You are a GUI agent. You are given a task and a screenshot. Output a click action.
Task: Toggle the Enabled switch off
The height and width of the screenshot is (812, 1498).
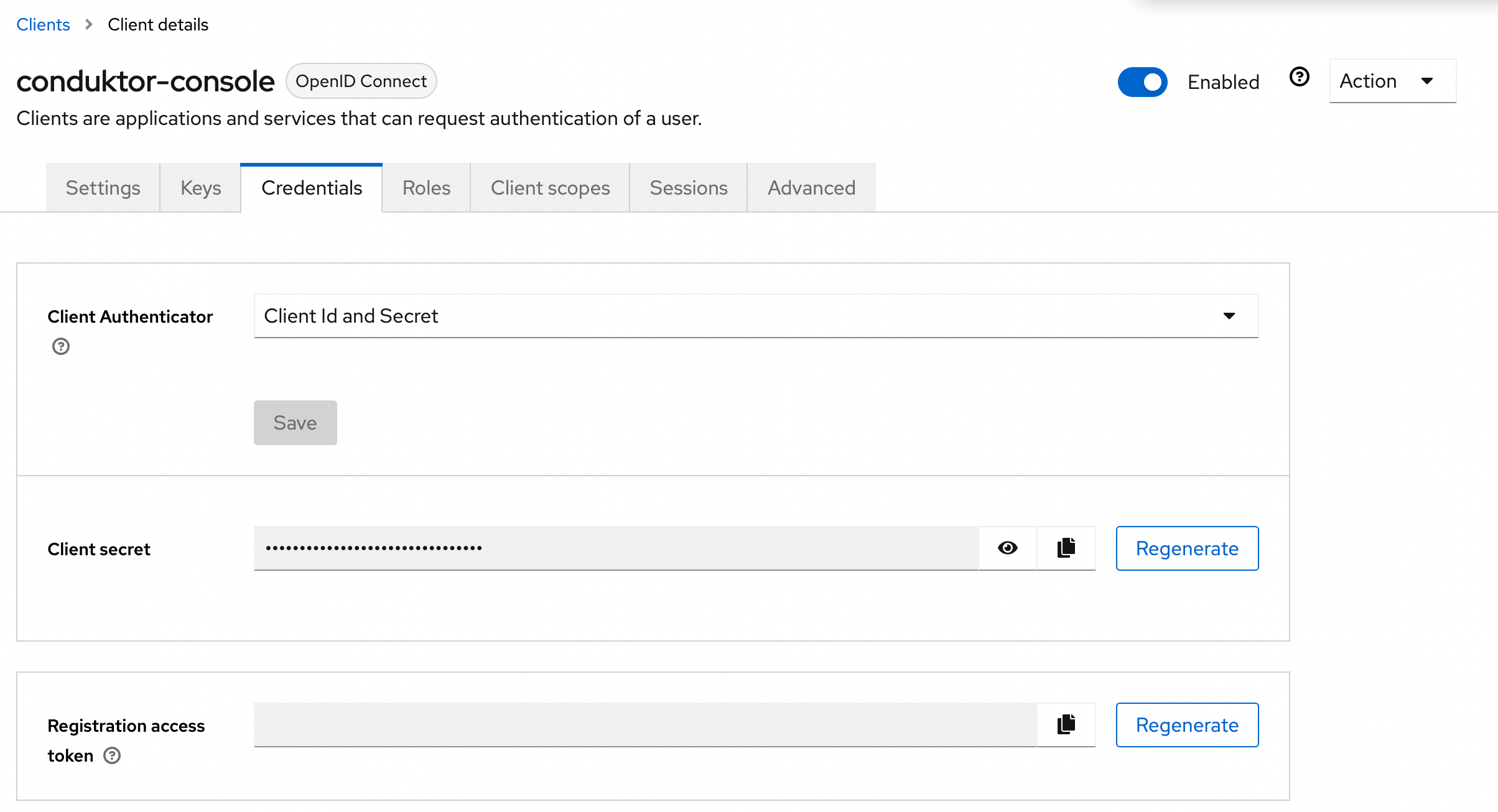tap(1142, 82)
